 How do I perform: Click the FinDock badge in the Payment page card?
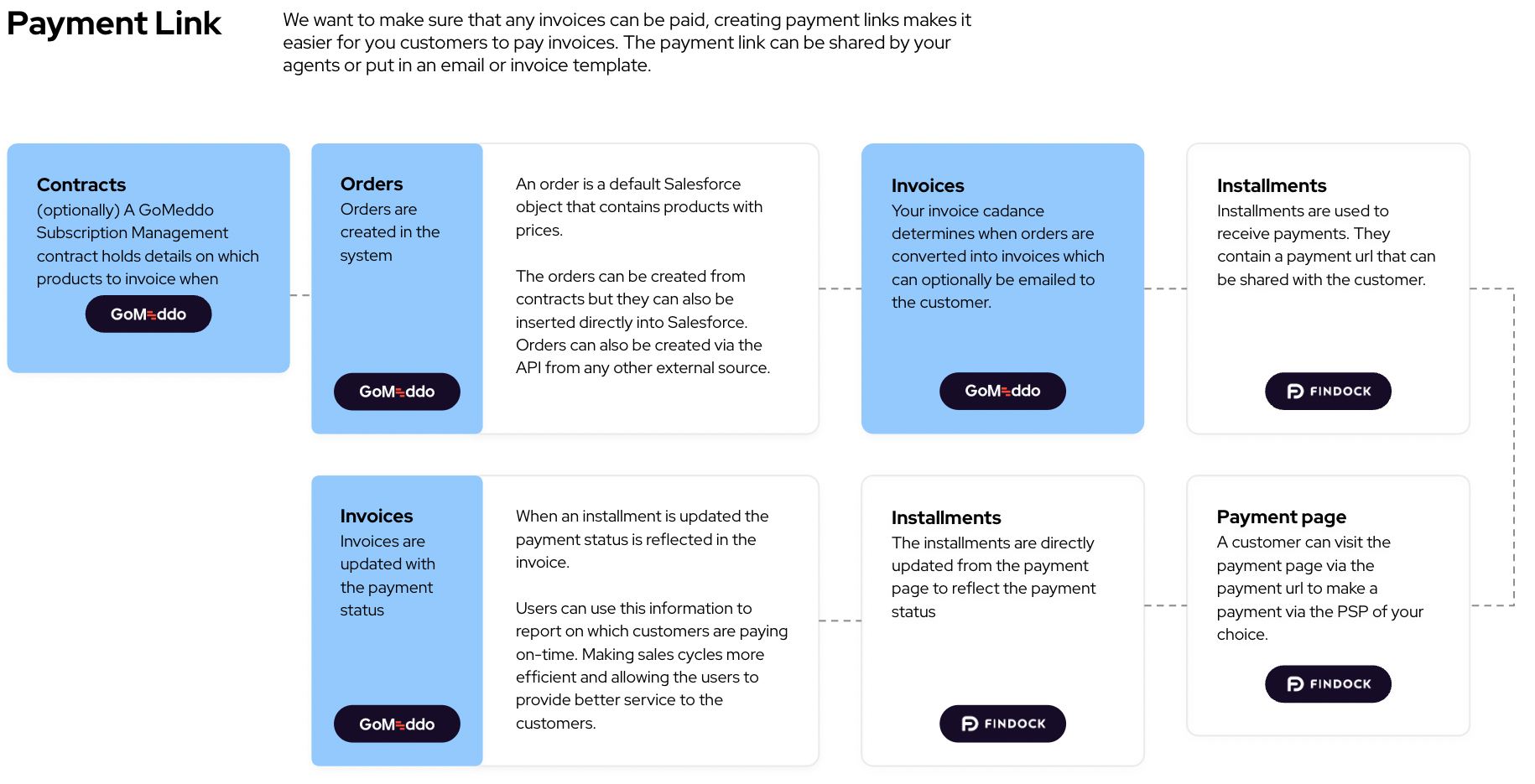coord(1328,684)
